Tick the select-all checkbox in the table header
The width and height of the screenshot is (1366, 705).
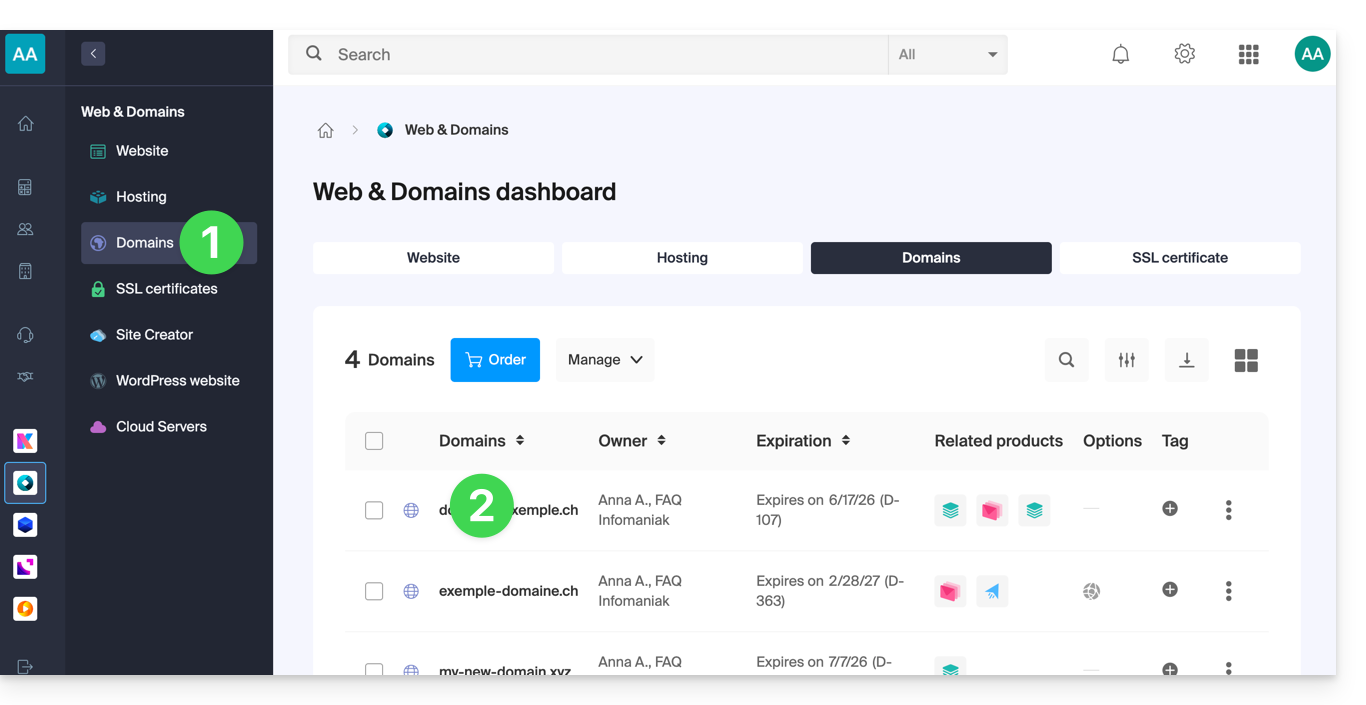pos(374,441)
